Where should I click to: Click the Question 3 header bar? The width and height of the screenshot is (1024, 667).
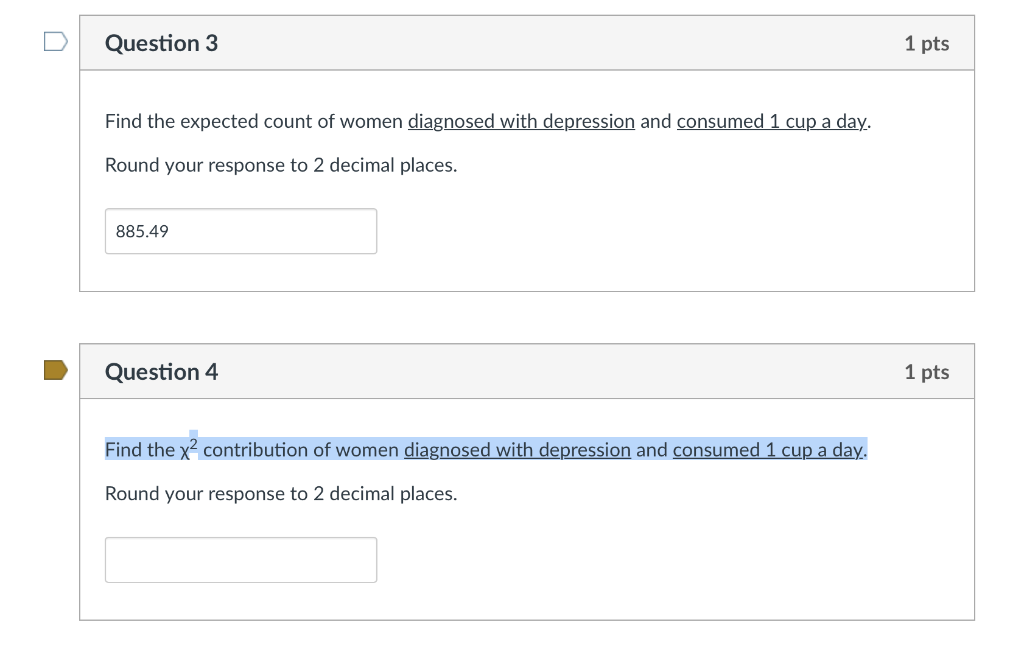tap(528, 42)
